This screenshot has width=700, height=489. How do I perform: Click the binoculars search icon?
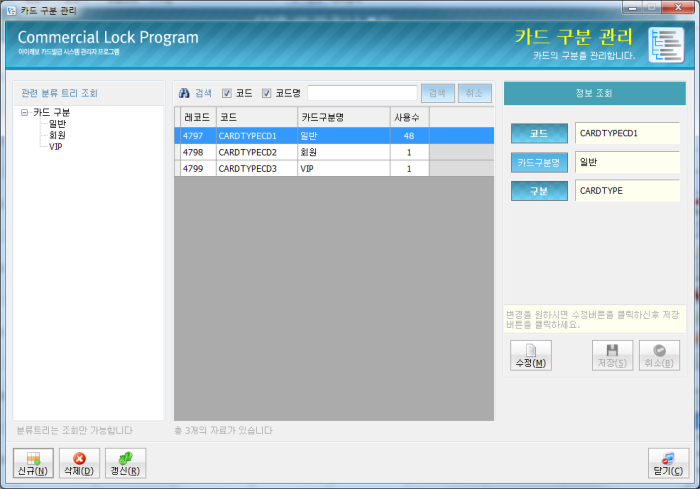(184, 93)
